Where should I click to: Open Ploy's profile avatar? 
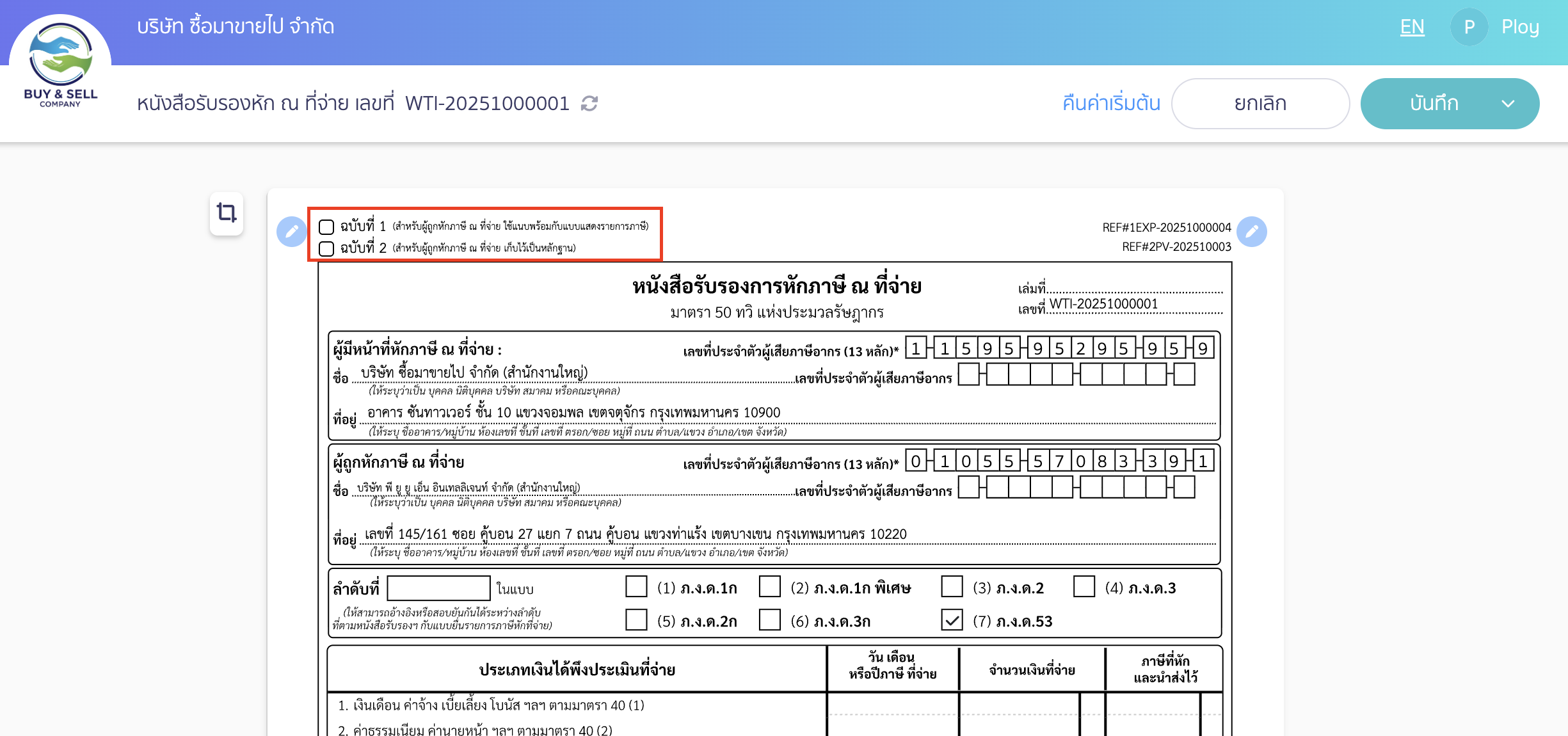click(1469, 27)
